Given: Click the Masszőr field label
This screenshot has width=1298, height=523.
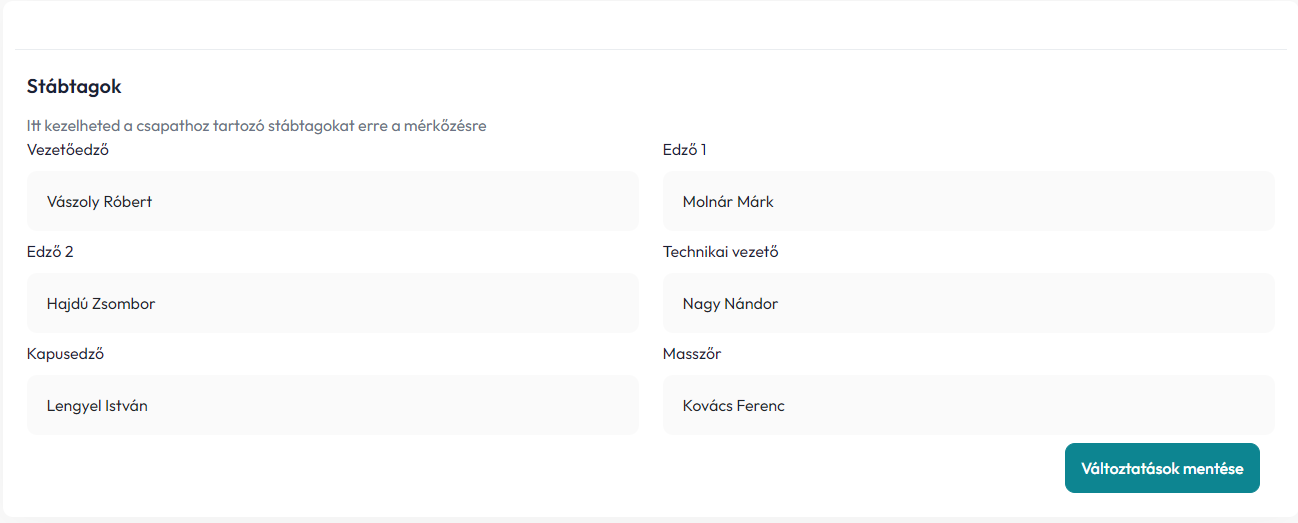Looking at the screenshot, I should tap(692, 354).
